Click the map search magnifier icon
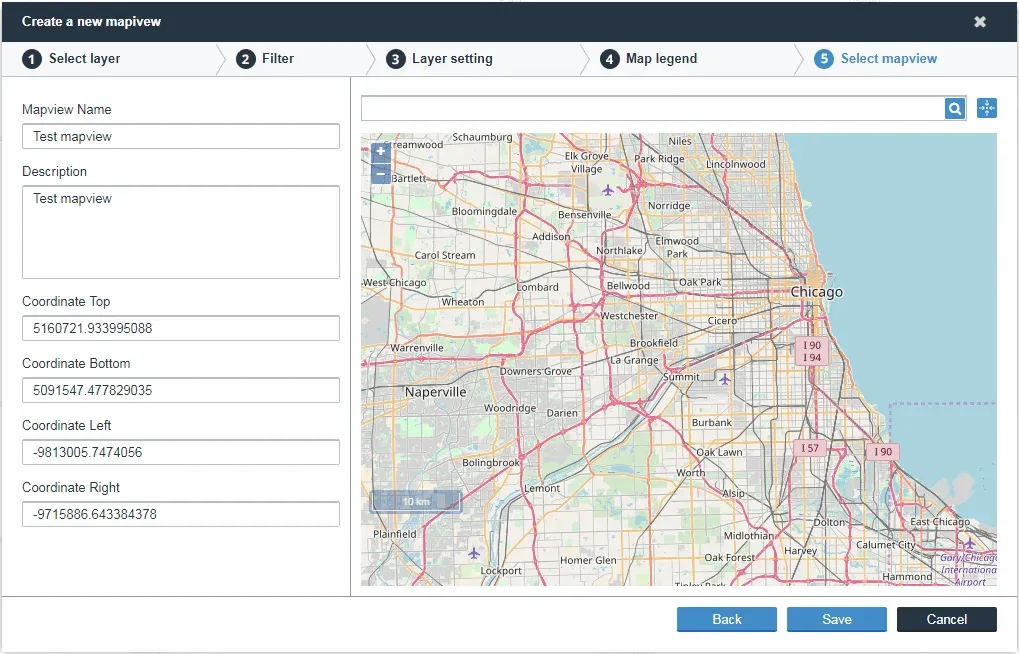This screenshot has width=1019, height=654. point(955,109)
